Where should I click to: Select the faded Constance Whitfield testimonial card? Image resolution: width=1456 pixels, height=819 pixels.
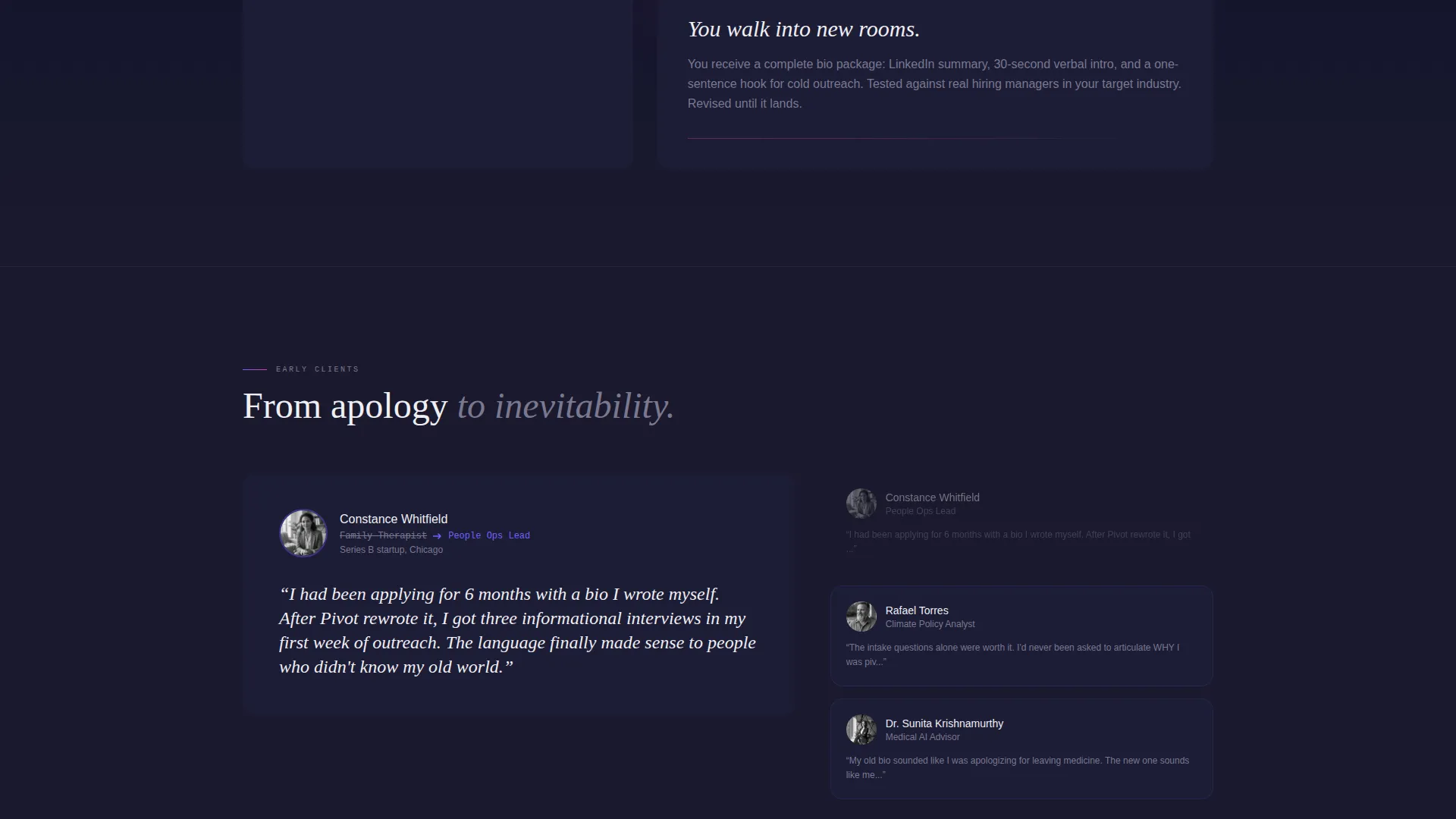coord(1021,522)
